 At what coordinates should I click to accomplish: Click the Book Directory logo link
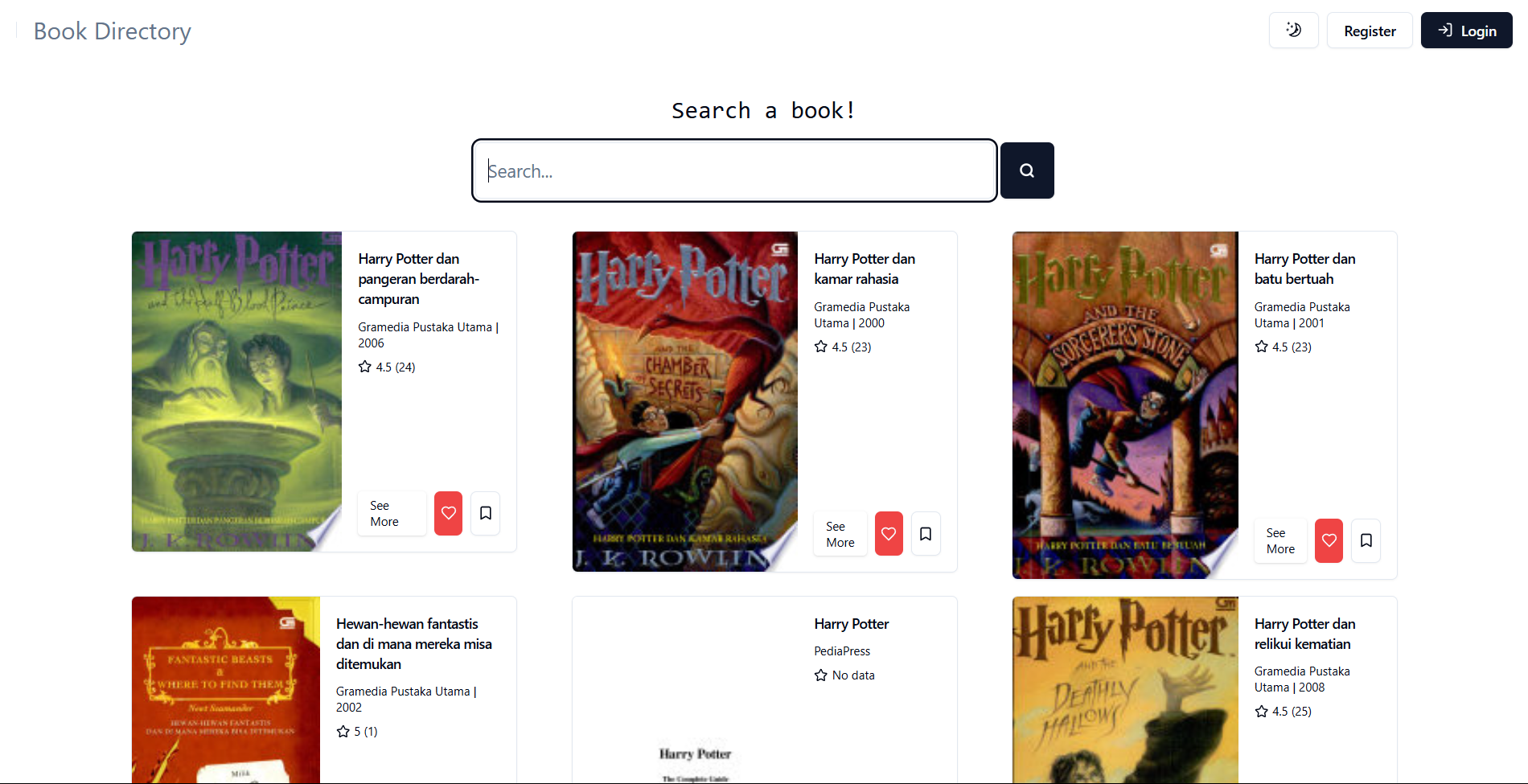[113, 31]
